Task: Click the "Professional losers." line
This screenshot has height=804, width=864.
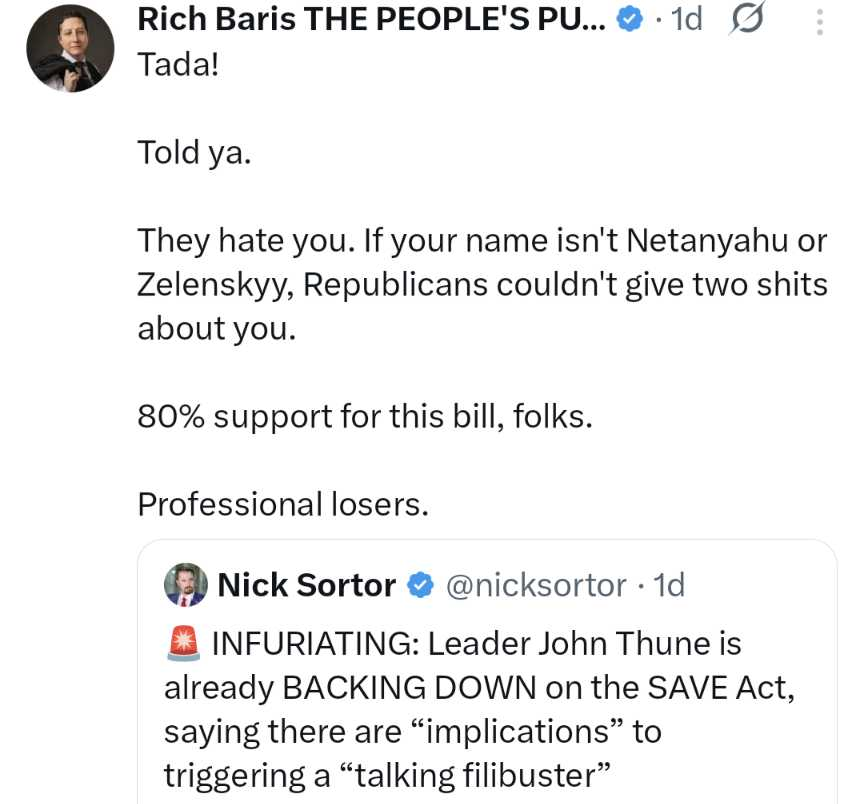Action: click(283, 503)
